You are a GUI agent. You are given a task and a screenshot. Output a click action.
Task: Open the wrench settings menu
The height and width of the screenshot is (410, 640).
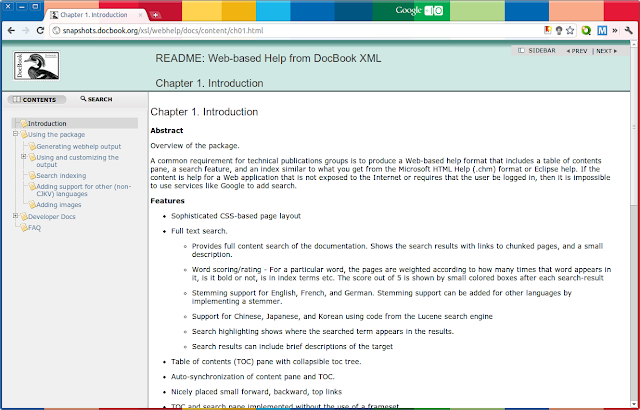pyautogui.click(x=629, y=31)
